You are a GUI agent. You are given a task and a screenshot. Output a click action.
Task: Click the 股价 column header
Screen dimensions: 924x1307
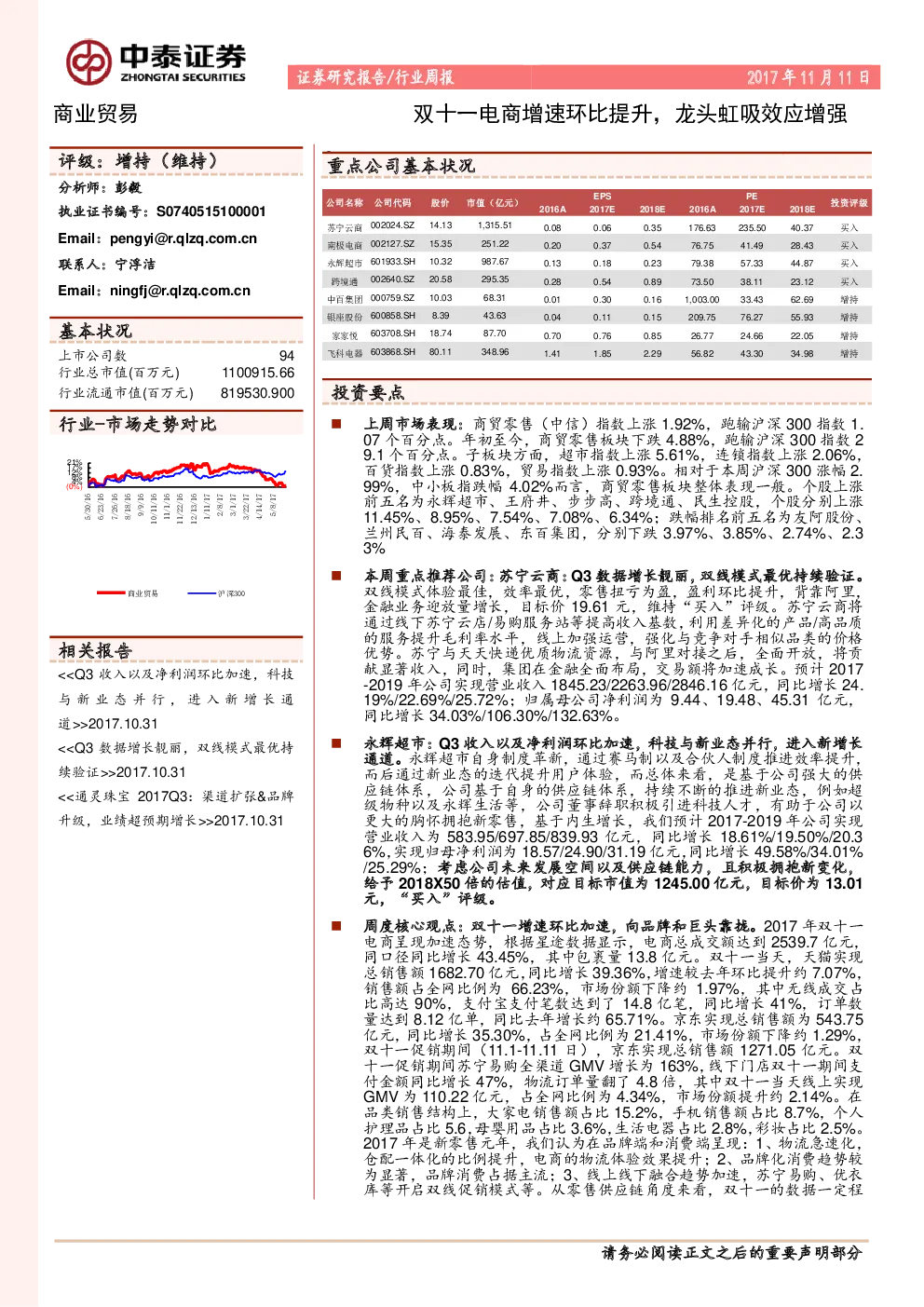click(x=440, y=202)
